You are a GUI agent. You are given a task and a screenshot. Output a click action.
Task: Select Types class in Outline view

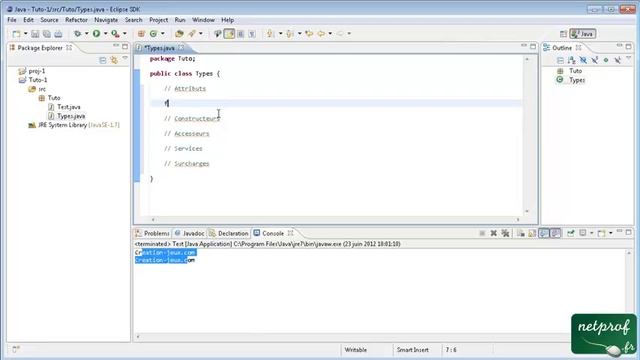point(571,80)
